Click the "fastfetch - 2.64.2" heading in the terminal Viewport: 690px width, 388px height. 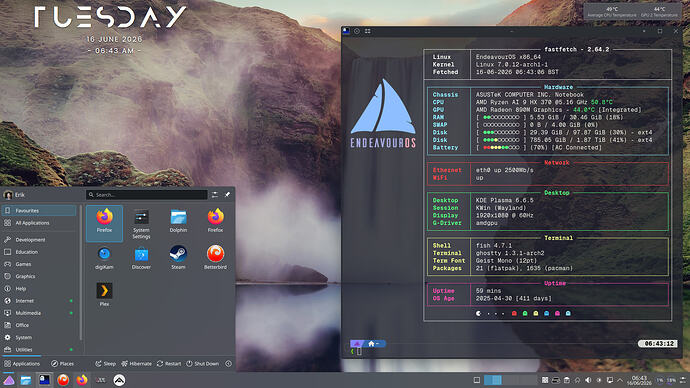tap(576, 49)
